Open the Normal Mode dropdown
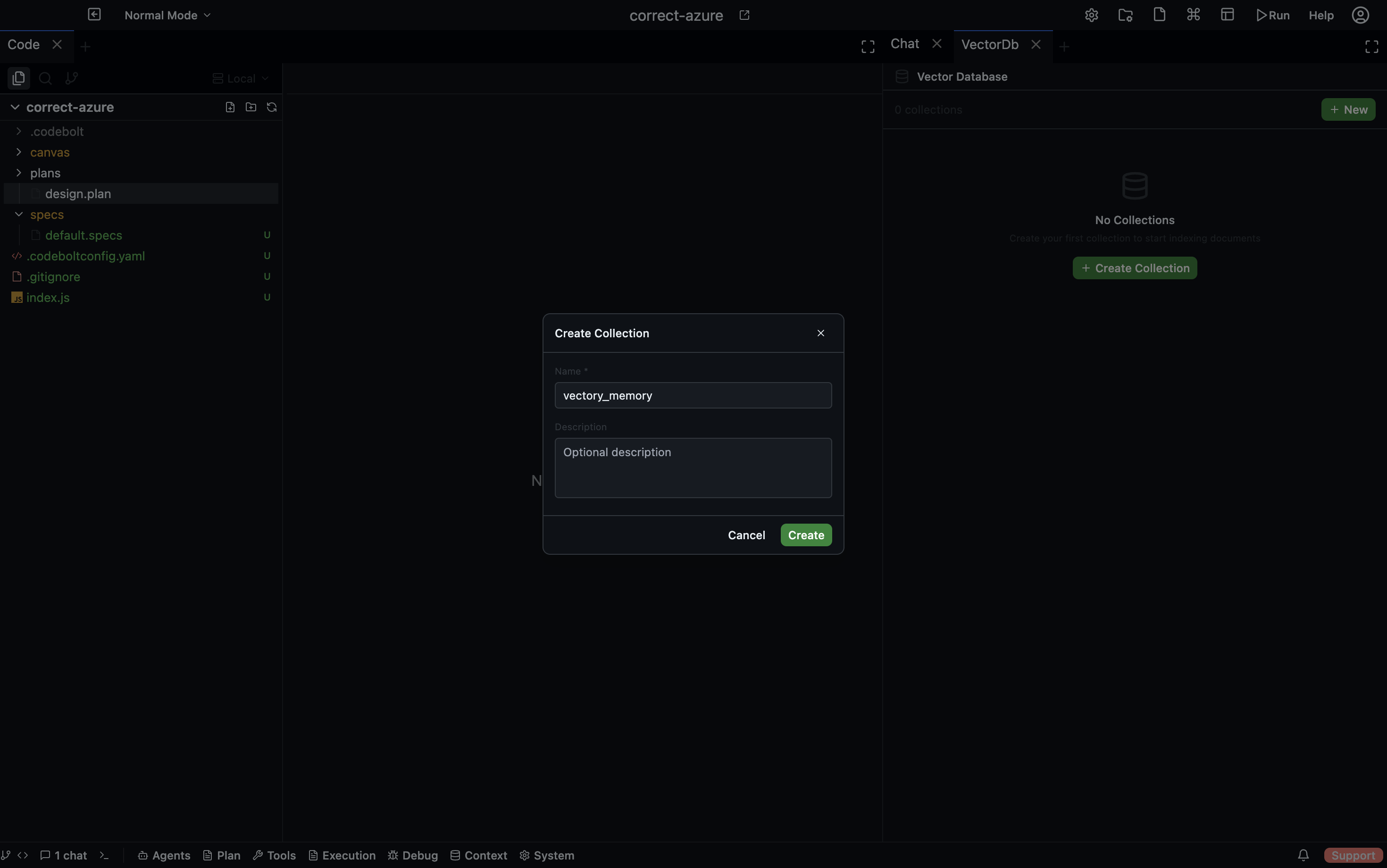 pyautogui.click(x=167, y=16)
